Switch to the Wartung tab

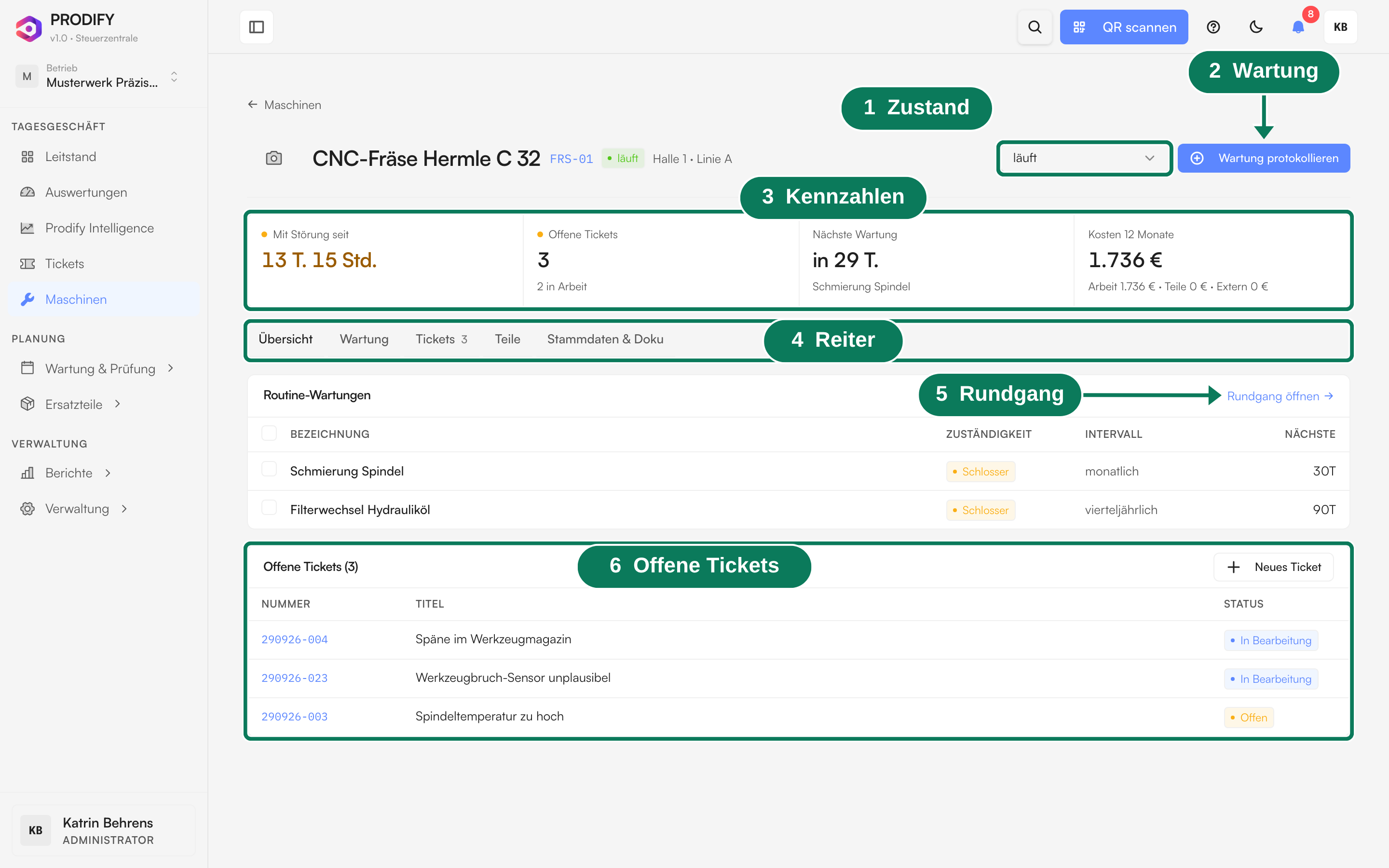(364, 339)
